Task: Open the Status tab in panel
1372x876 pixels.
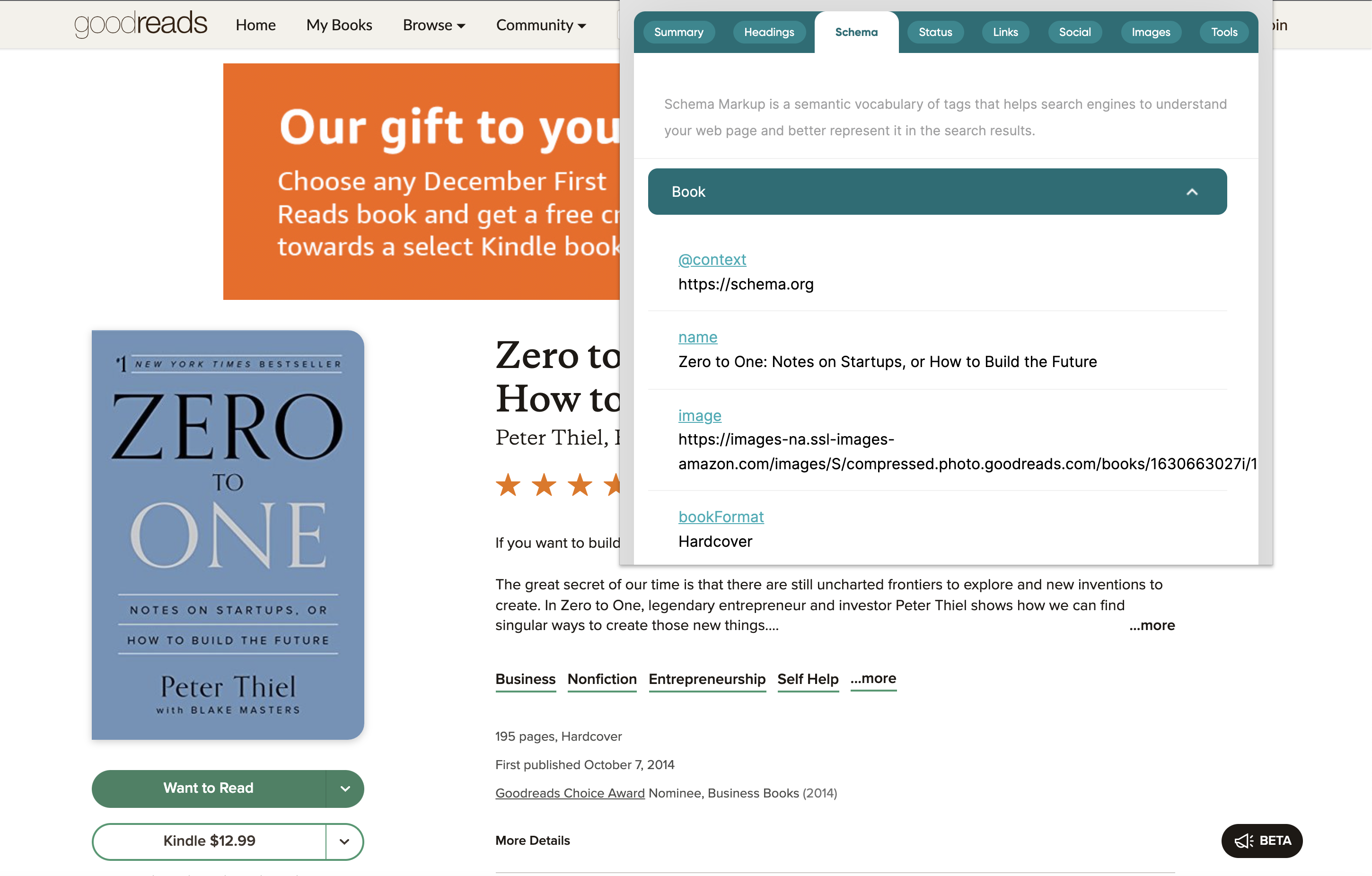Action: point(934,32)
